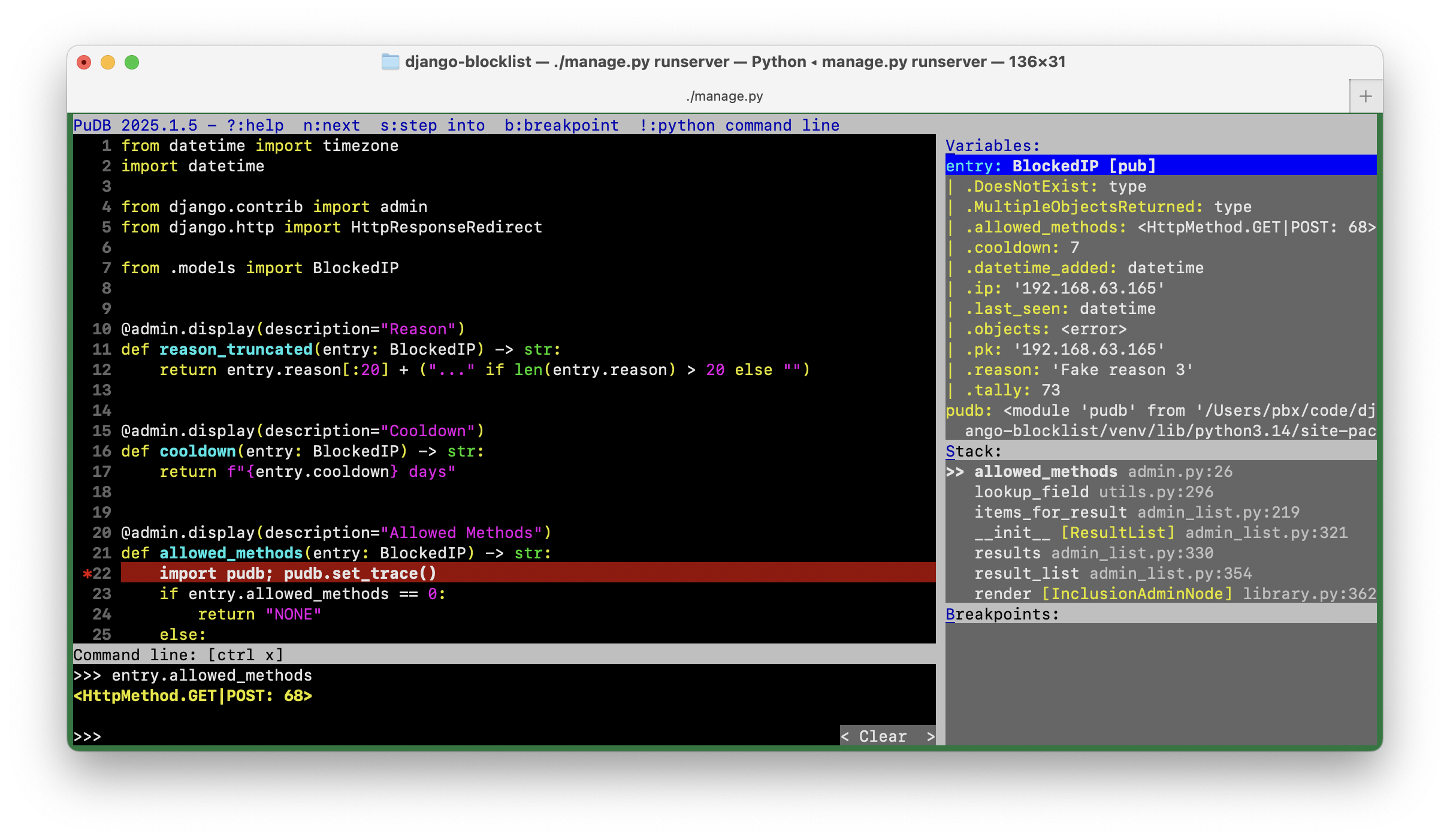Click current frame marker in Stack
This screenshot has width=1450, height=840.
[954, 472]
